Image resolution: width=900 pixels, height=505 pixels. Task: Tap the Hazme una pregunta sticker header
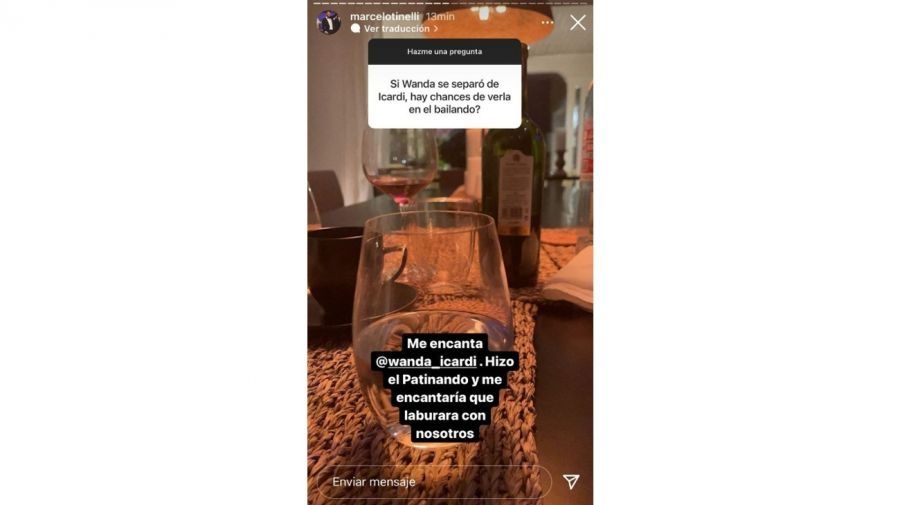pyautogui.click(x=445, y=52)
